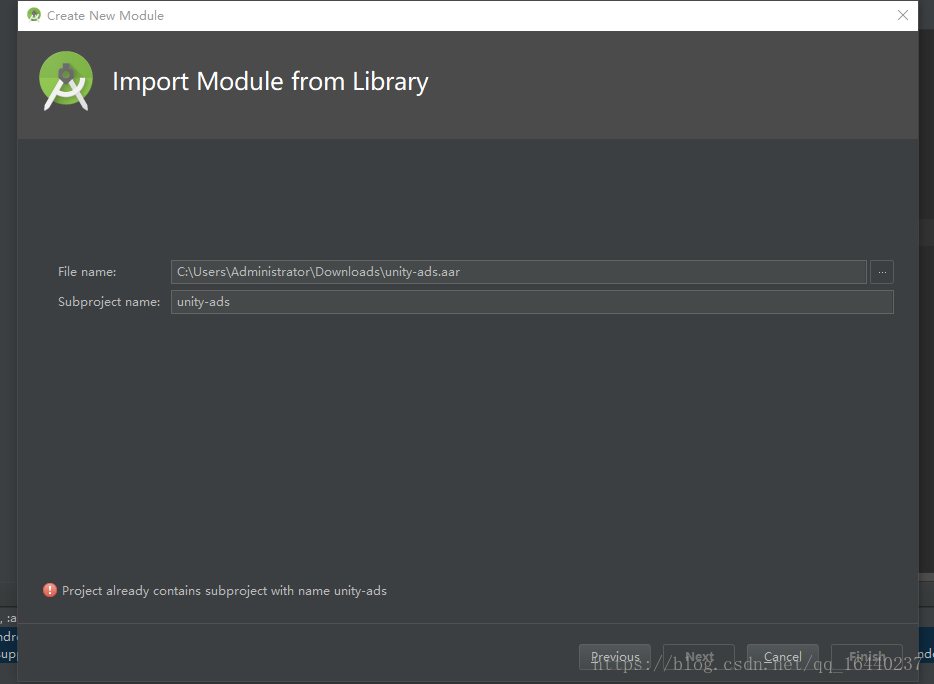Click the small Android Studio title bar icon

(x=34, y=15)
